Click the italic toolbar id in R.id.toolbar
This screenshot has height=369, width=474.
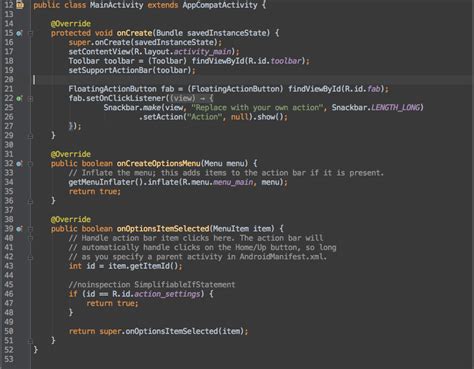tap(286, 61)
